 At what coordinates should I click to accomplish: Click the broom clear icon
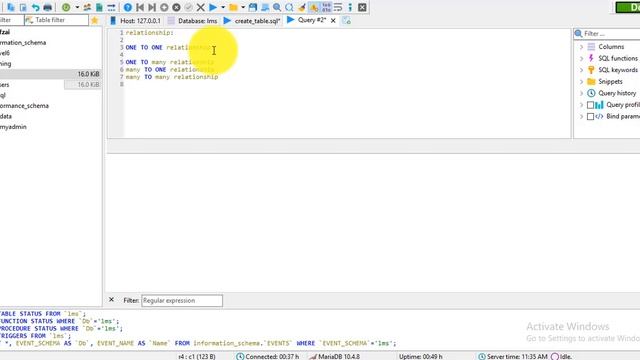[x=302, y=7]
